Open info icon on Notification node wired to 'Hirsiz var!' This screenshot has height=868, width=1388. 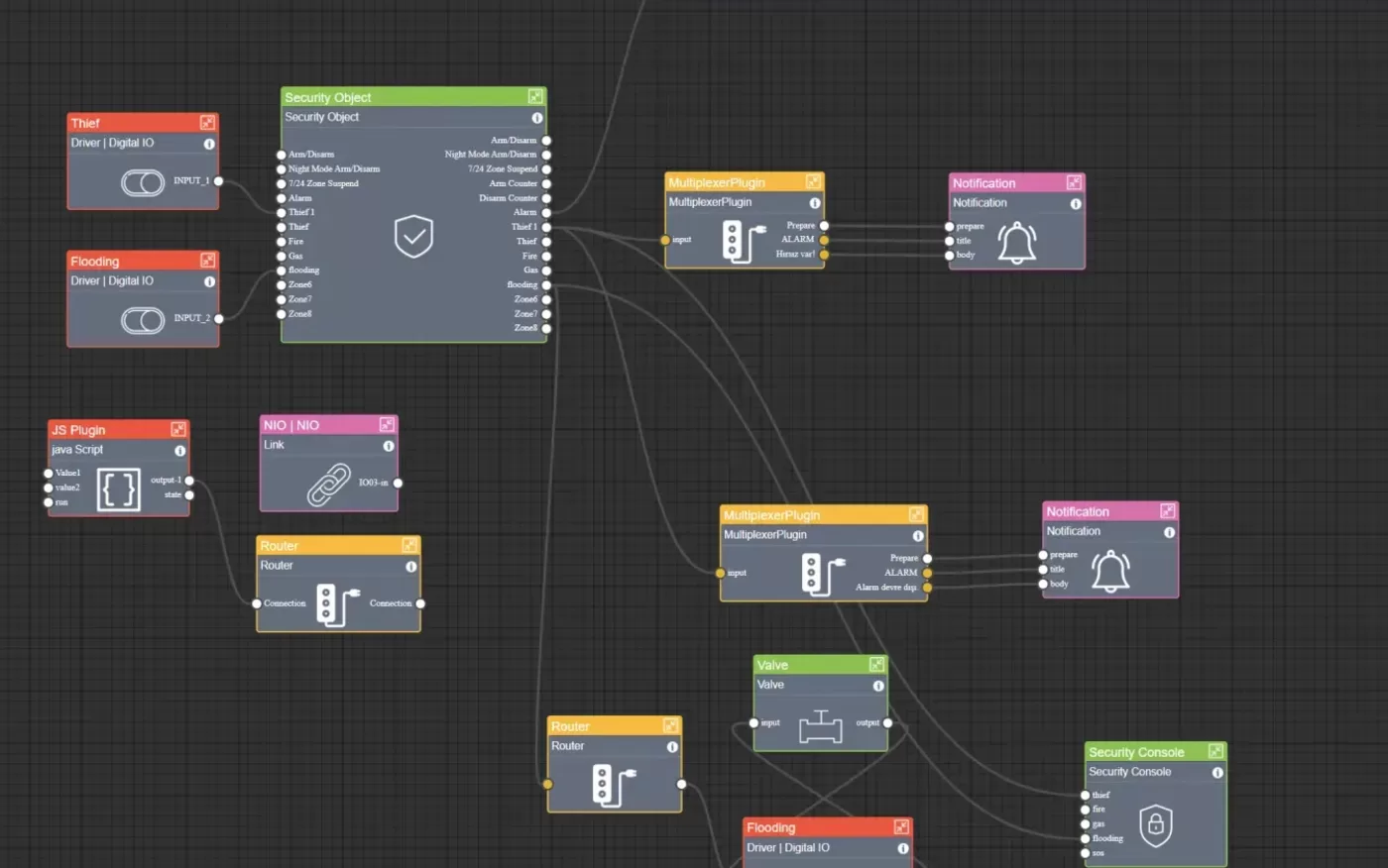[x=1076, y=204]
